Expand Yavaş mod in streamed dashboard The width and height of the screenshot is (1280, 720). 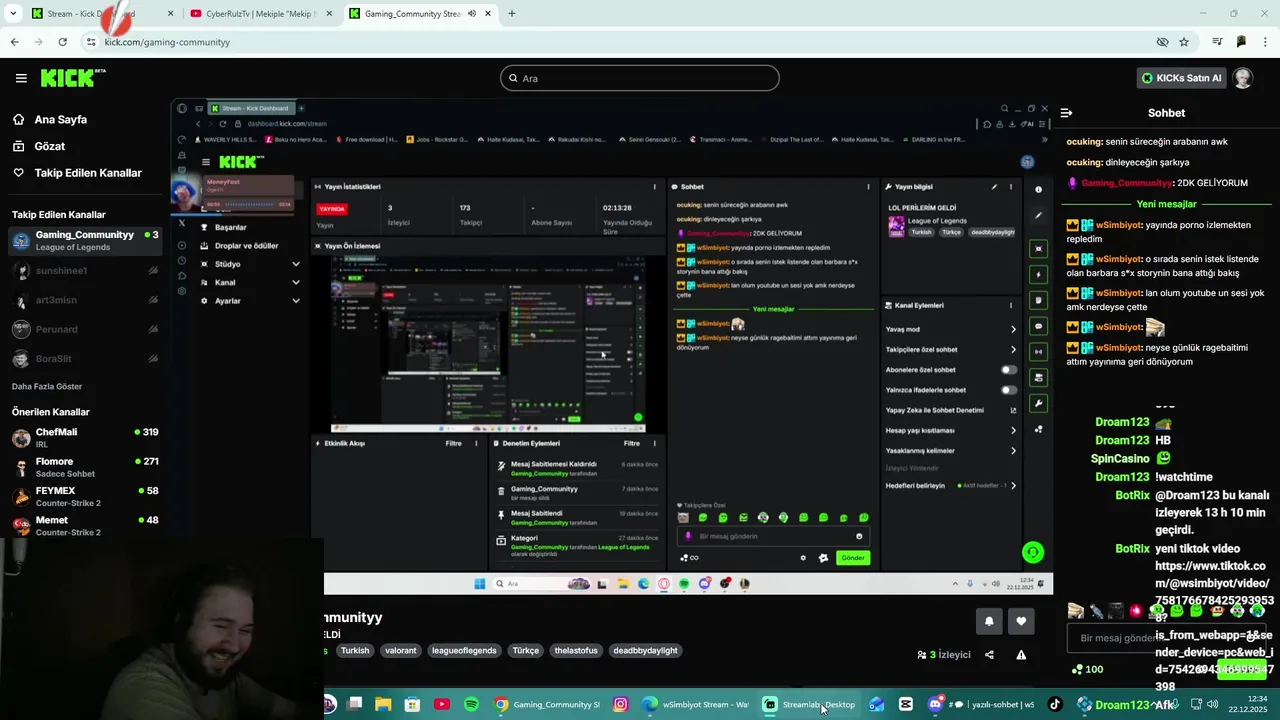(x=1013, y=329)
